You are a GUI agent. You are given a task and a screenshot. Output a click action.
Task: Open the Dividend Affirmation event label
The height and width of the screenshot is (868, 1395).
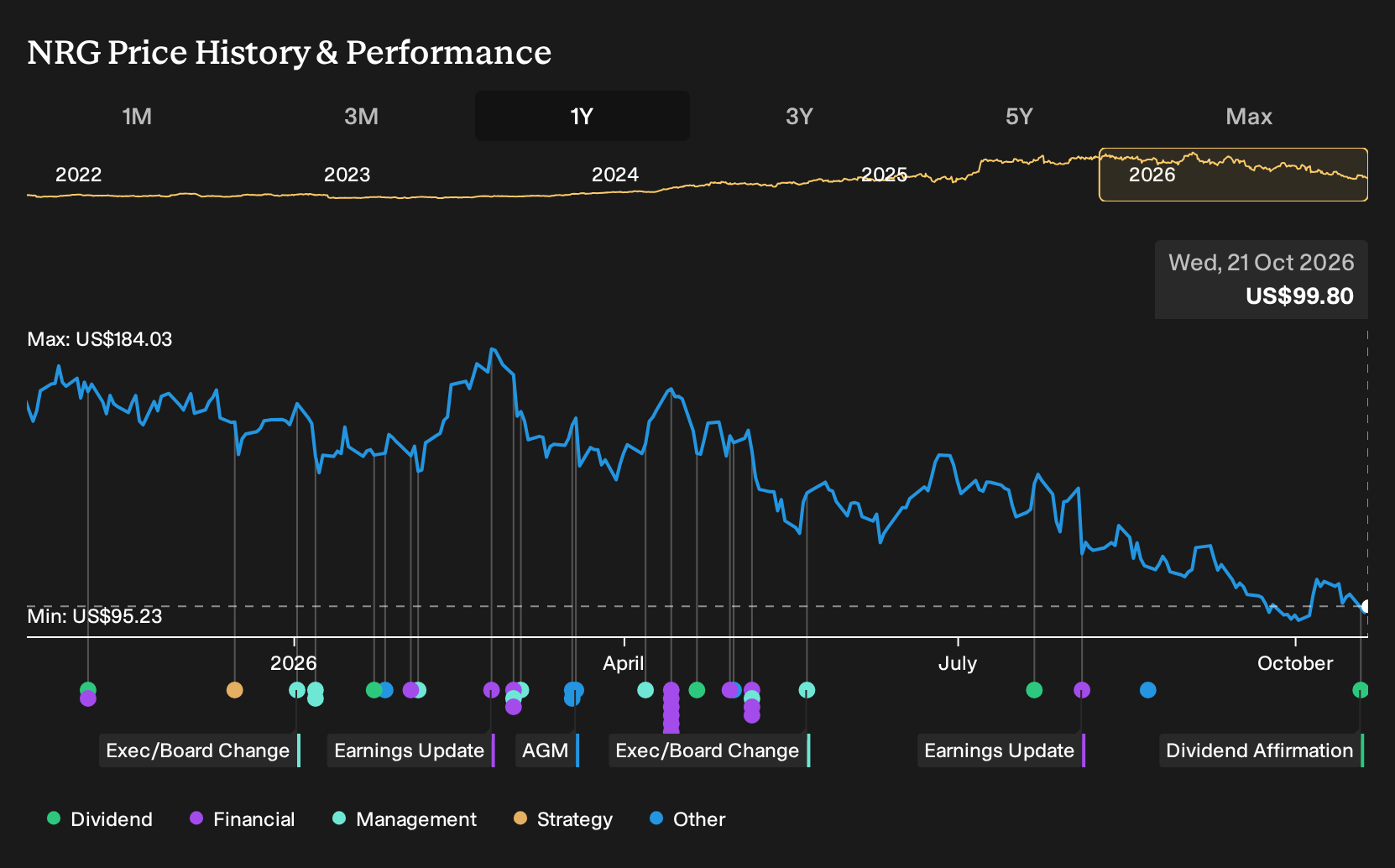(1262, 750)
